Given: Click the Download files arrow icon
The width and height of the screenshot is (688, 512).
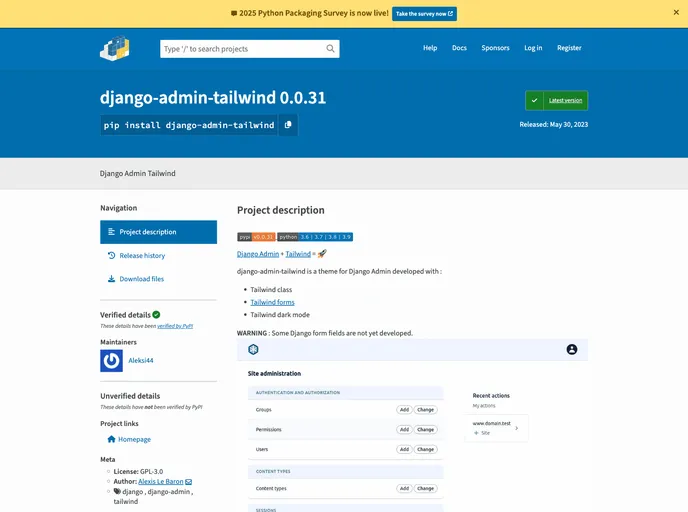Looking at the screenshot, I should pos(111,279).
